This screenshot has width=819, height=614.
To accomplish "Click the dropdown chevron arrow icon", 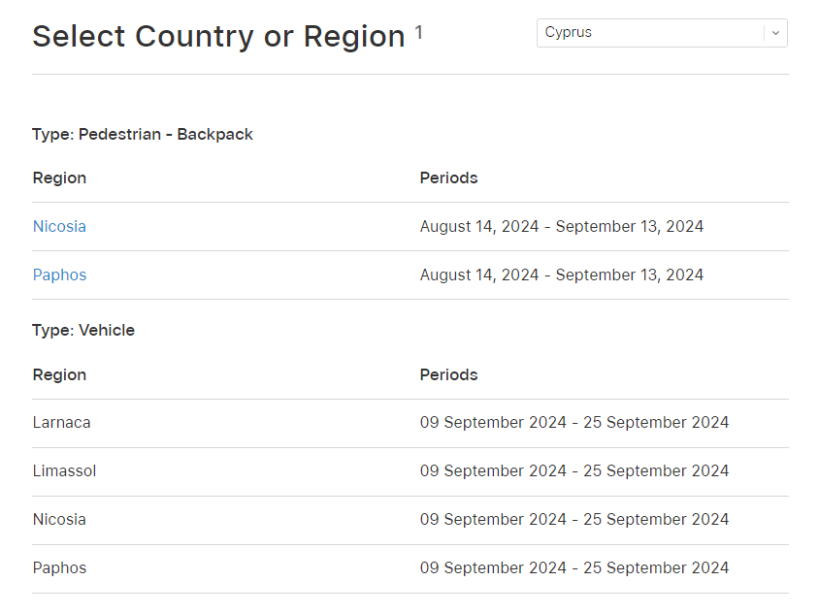I will click(x=776, y=33).
